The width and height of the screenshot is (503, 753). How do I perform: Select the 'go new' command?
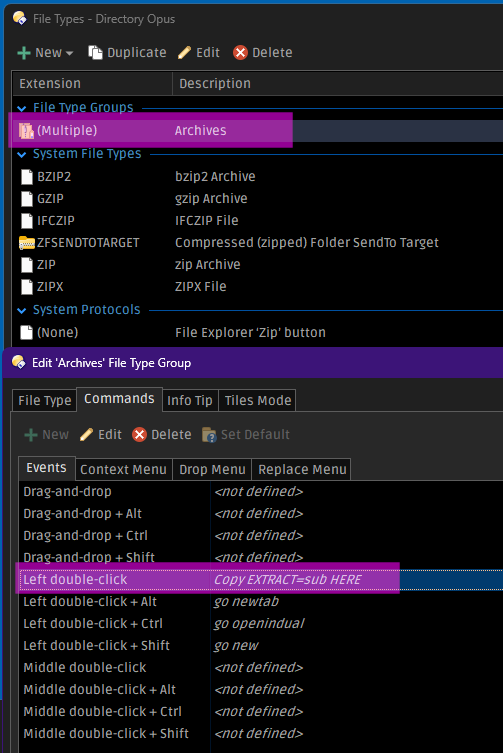(x=236, y=646)
